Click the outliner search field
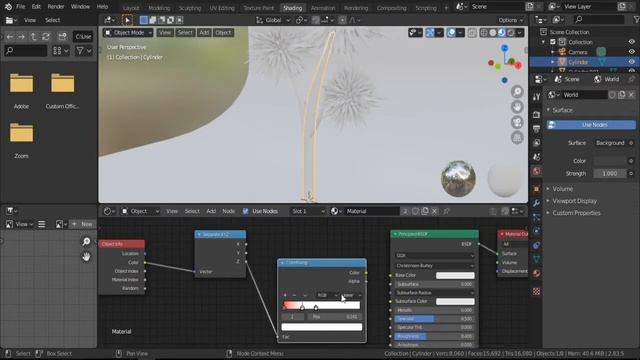640x360 pixels. pyautogui.click(x=598, y=19)
